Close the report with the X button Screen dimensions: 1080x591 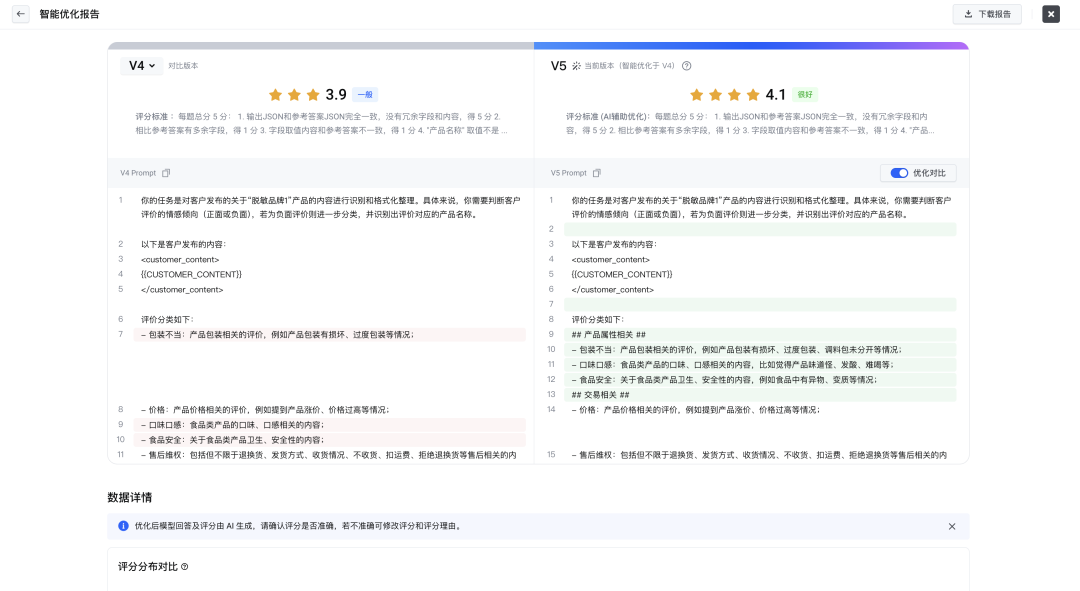coord(1050,14)
